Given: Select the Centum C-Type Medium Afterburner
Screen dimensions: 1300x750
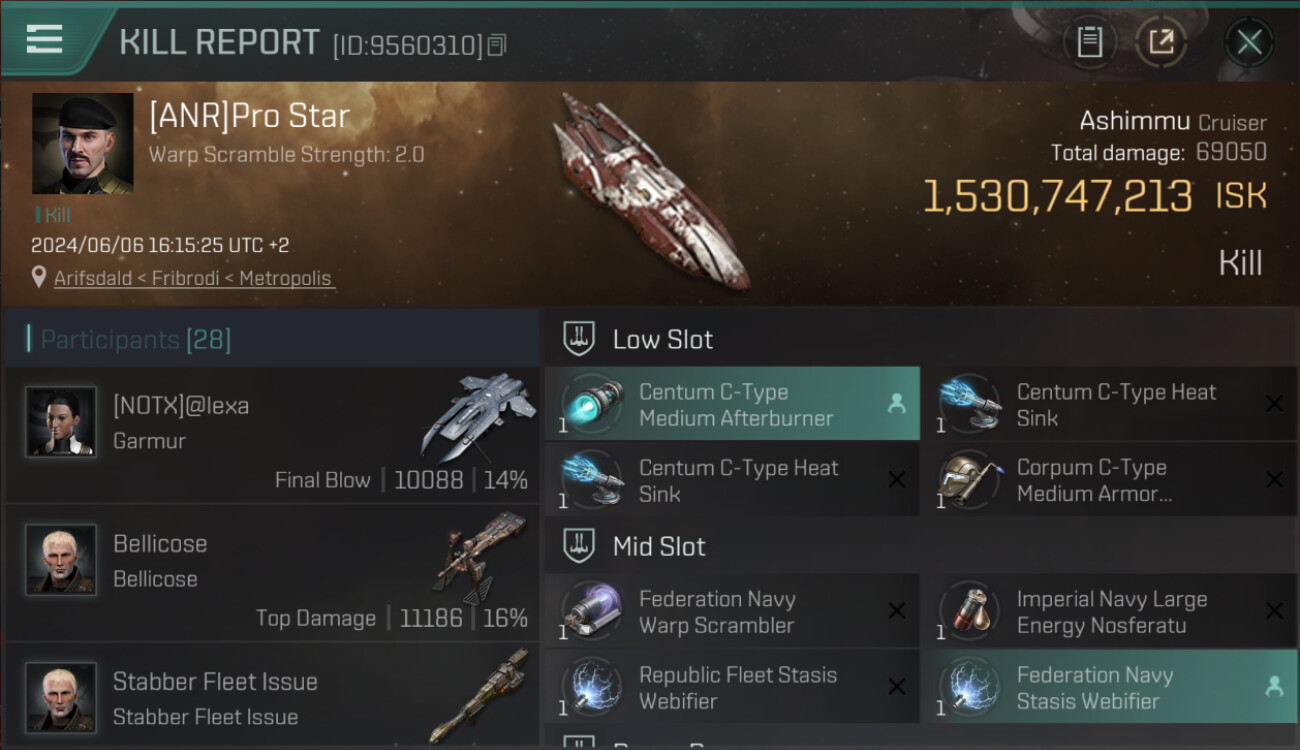Looking at the screenshot, I should [732, 404].
